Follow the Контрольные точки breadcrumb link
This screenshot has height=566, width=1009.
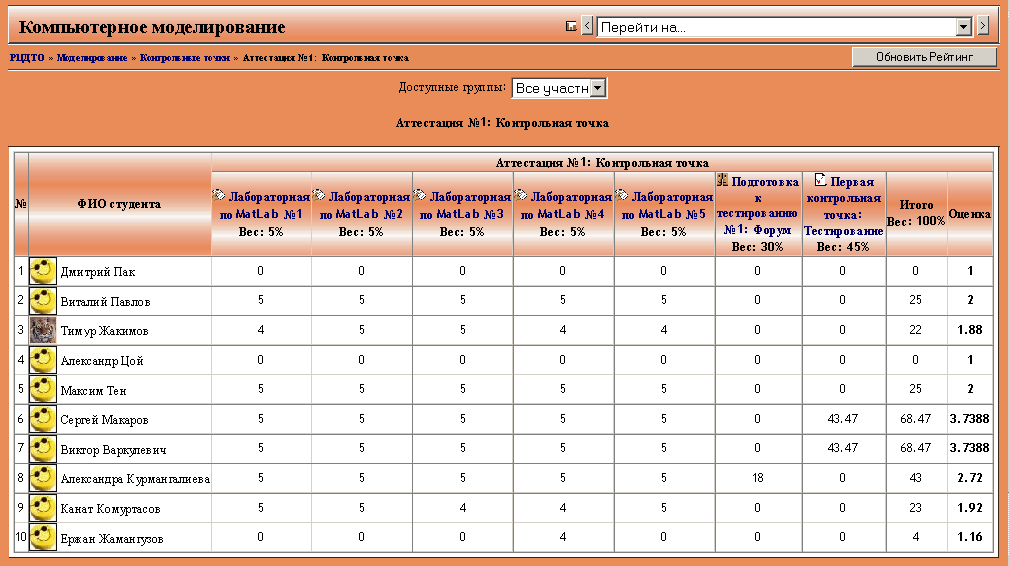tap(185, 58)
